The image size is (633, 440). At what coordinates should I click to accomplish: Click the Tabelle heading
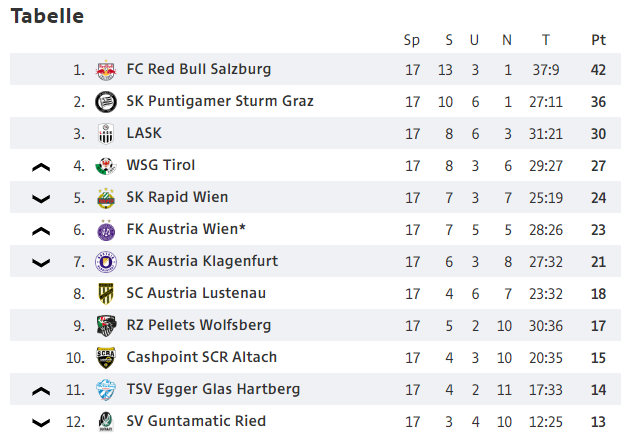[47, 17]
